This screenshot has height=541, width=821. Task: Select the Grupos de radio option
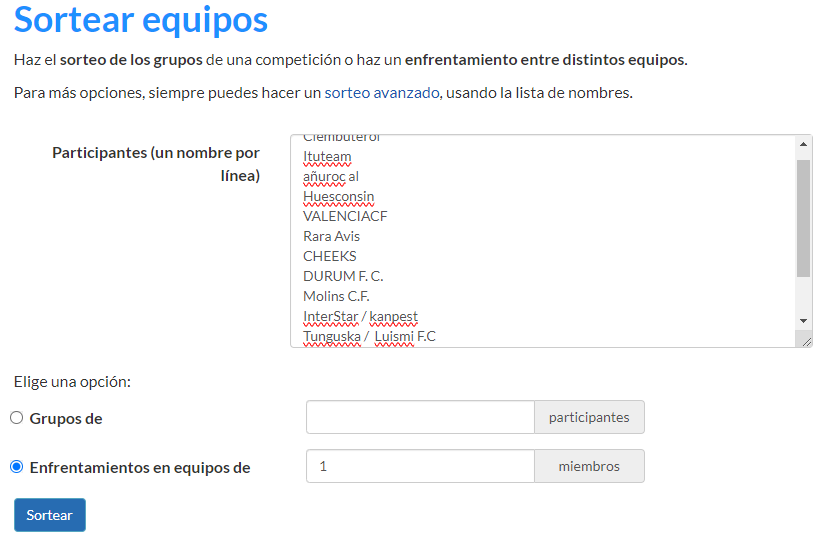click(17, 418)
